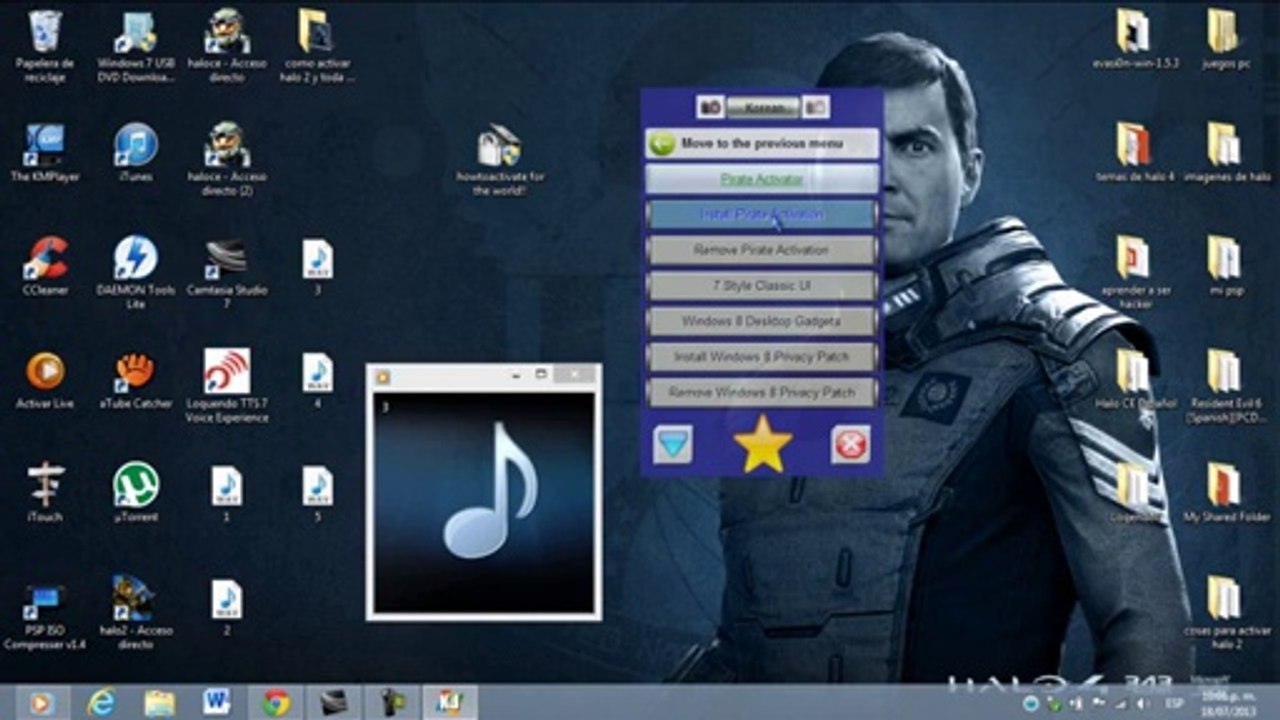Select the first haloce - Acceso directo icon
Image resolution: width=1280 pixels, height=720 pixels.
227,46
